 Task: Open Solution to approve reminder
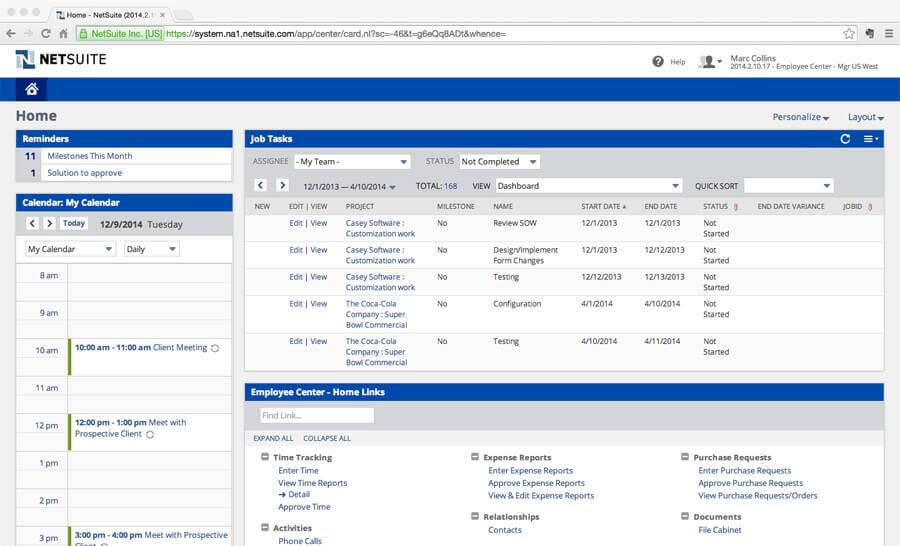(84, 173)
